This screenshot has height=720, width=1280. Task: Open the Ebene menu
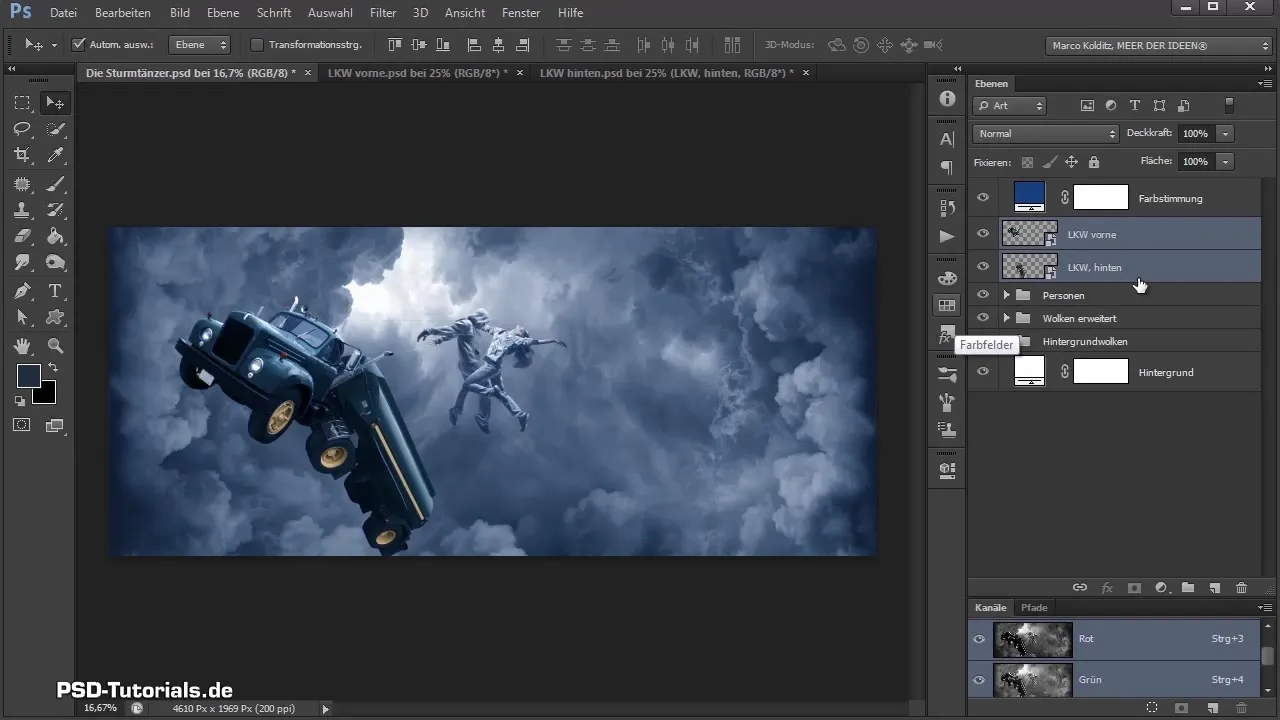click(x=221, y=13)
